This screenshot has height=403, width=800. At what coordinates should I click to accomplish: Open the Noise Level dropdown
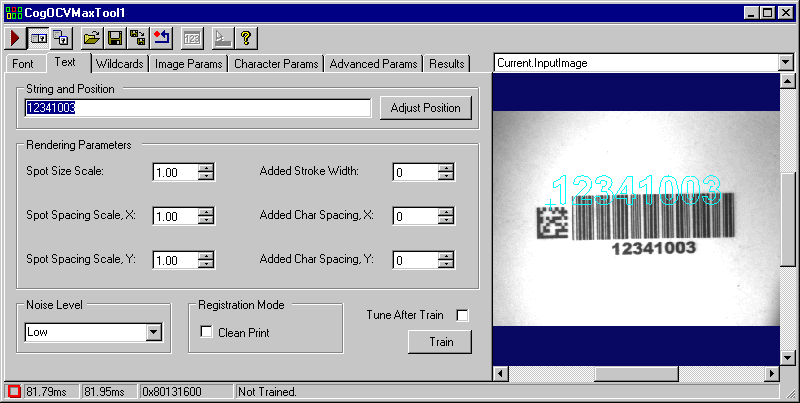pyautogui.click(x=154, y=333)
